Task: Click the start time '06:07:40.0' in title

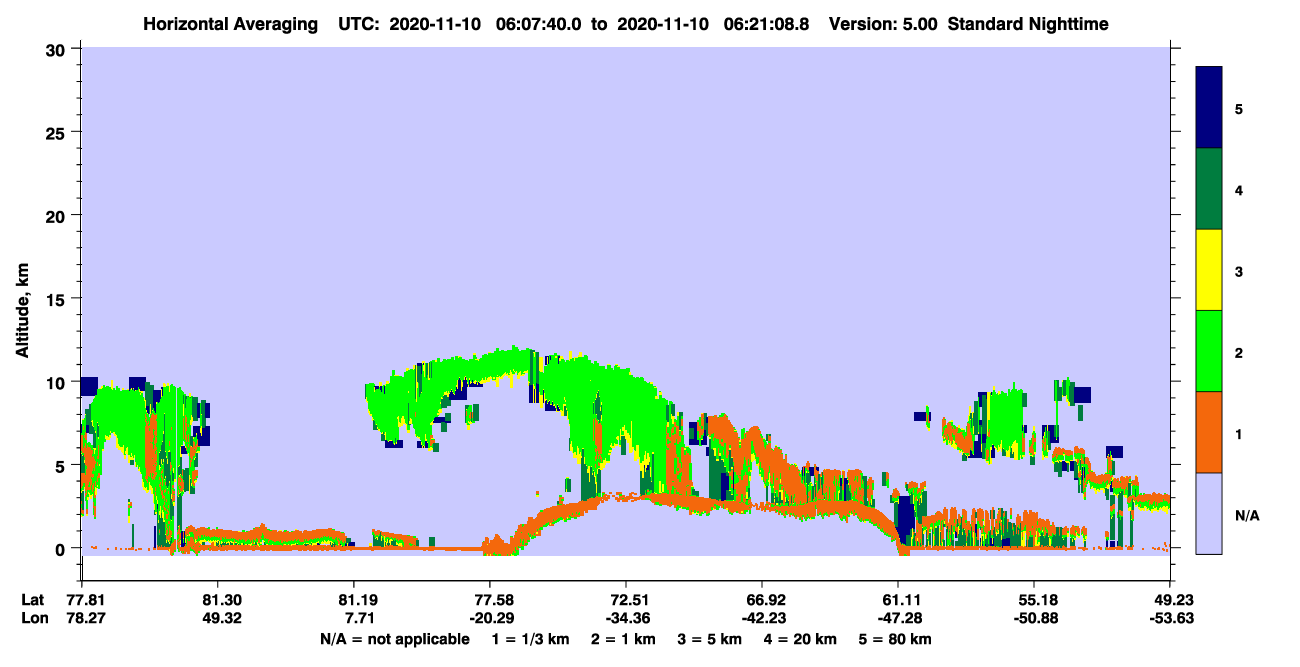Action: coord(537,24)
